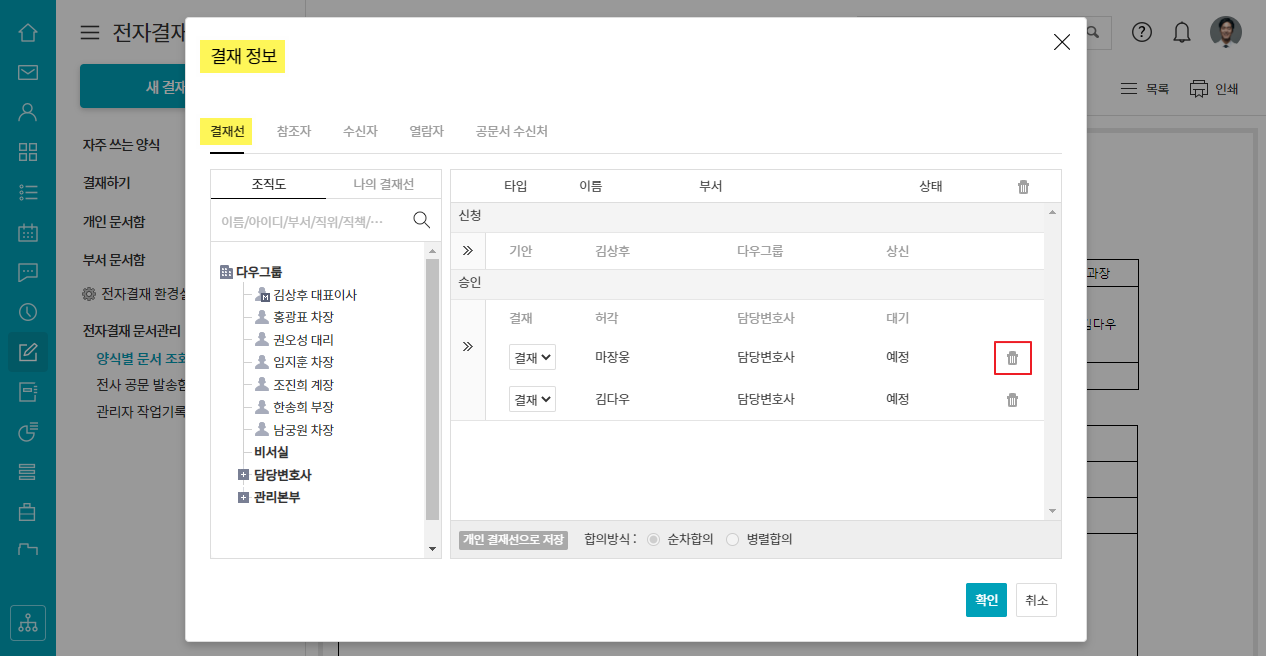Screen dimensions: 1266x656
Task: Delete 마장웅 from the approval line
Action: click(x=1012, y=358)
